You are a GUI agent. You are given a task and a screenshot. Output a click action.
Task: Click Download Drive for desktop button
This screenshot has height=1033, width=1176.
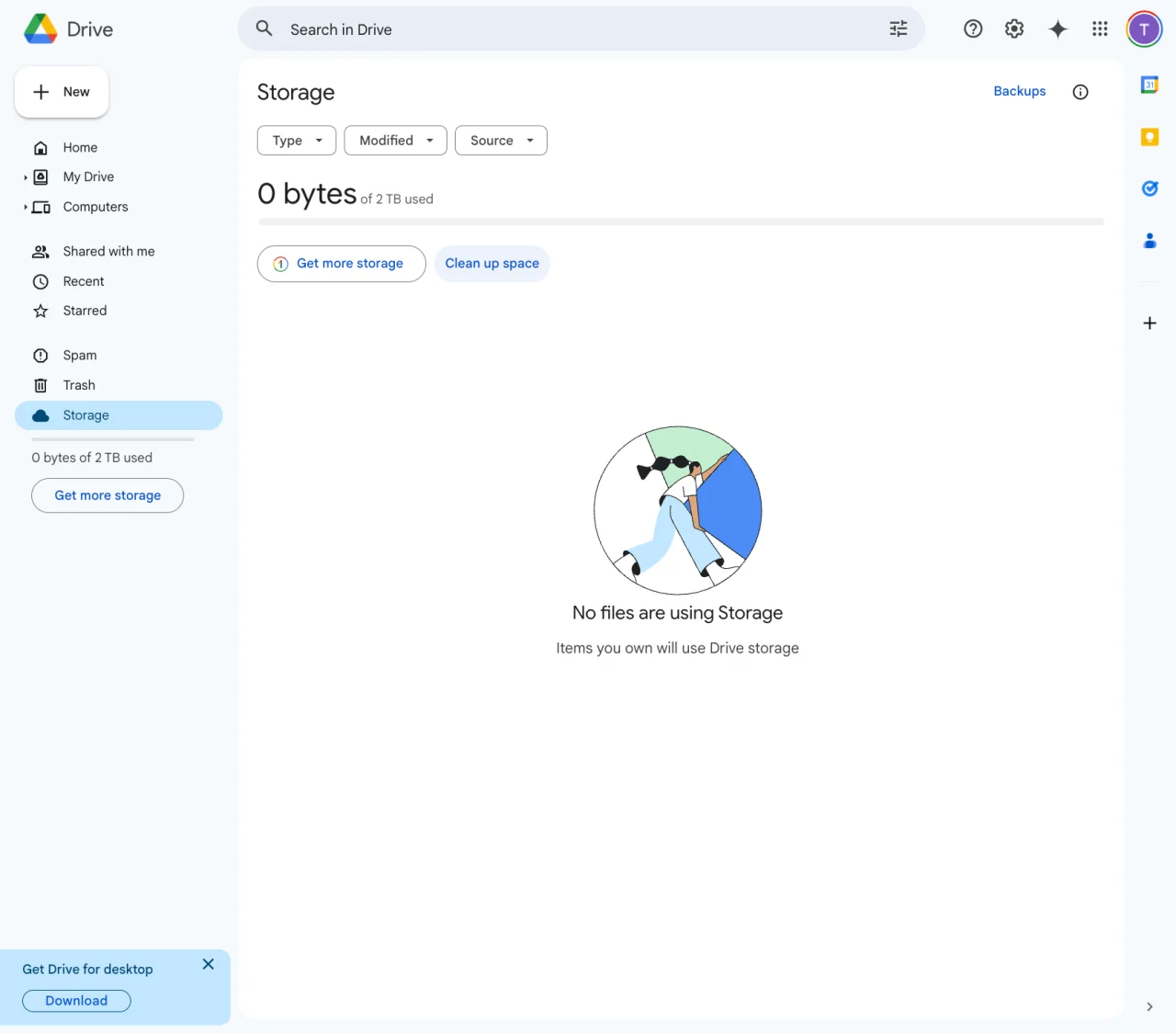(x=76, y=1001)
